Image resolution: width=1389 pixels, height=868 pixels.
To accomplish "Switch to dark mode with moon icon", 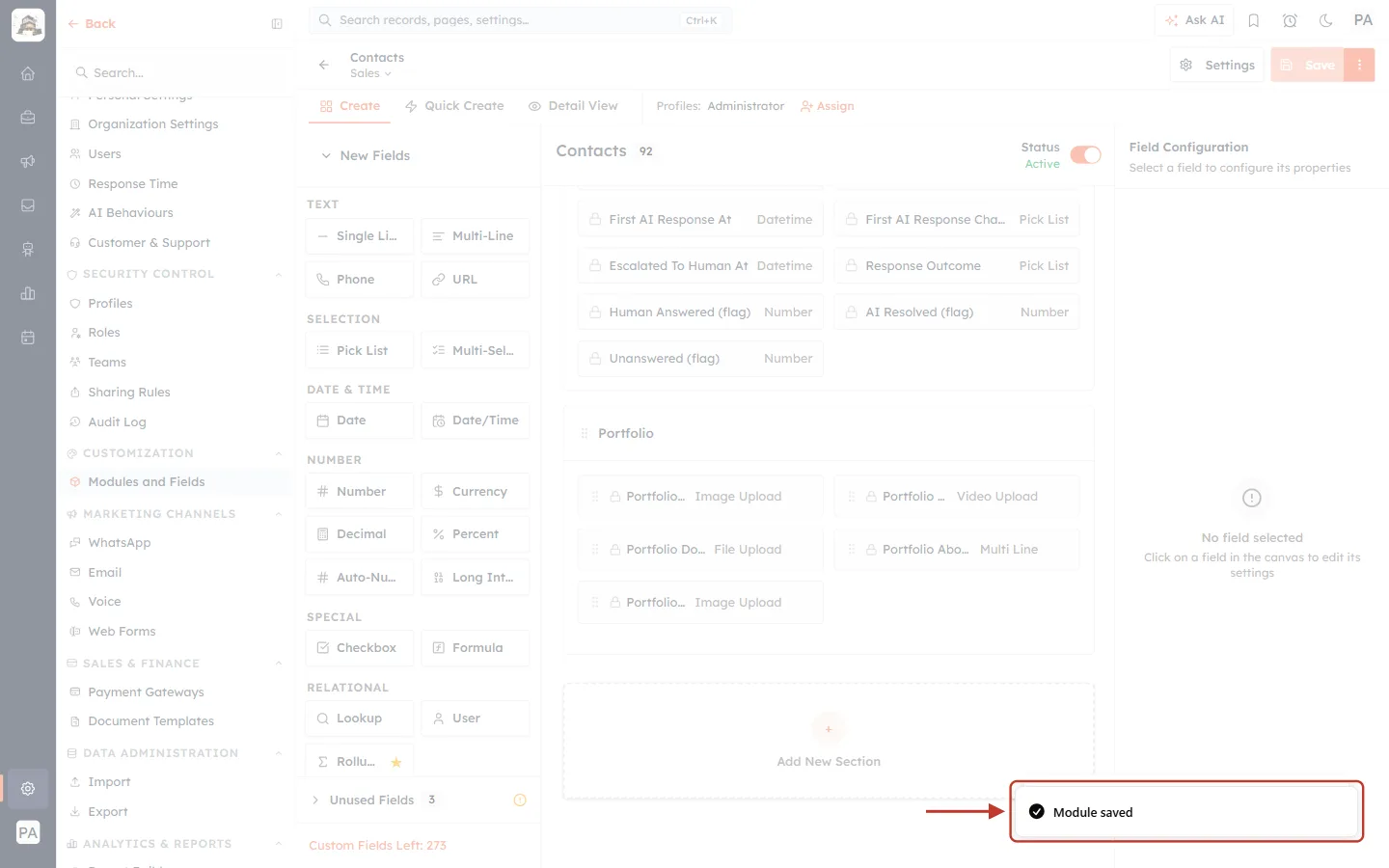I will 1325,20.
